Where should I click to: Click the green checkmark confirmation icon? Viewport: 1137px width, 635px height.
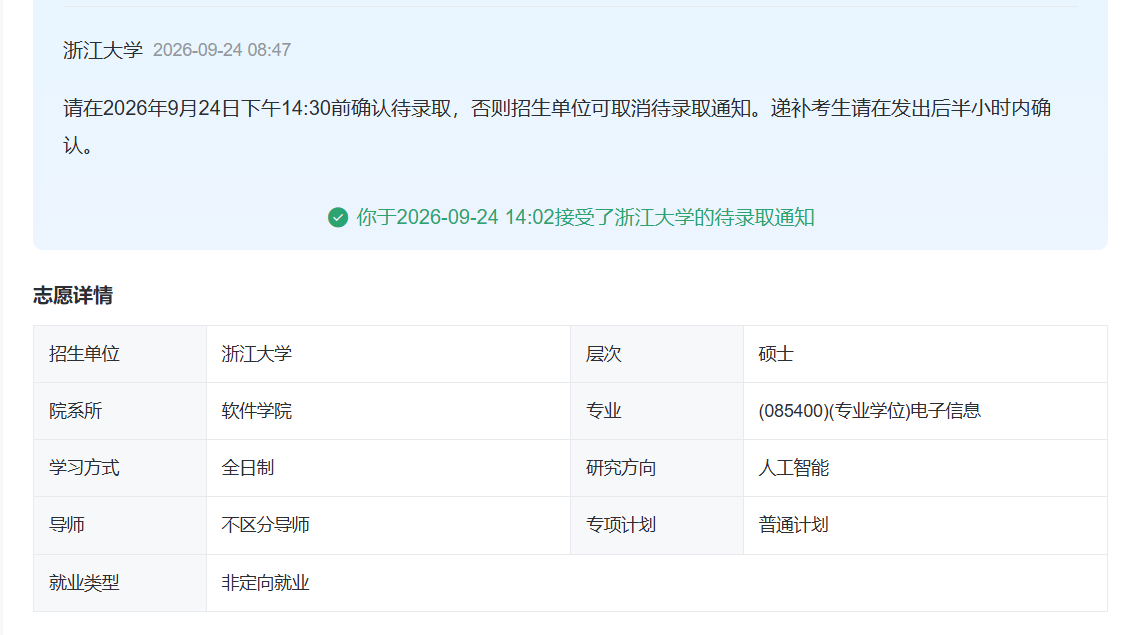coord(338,217)
